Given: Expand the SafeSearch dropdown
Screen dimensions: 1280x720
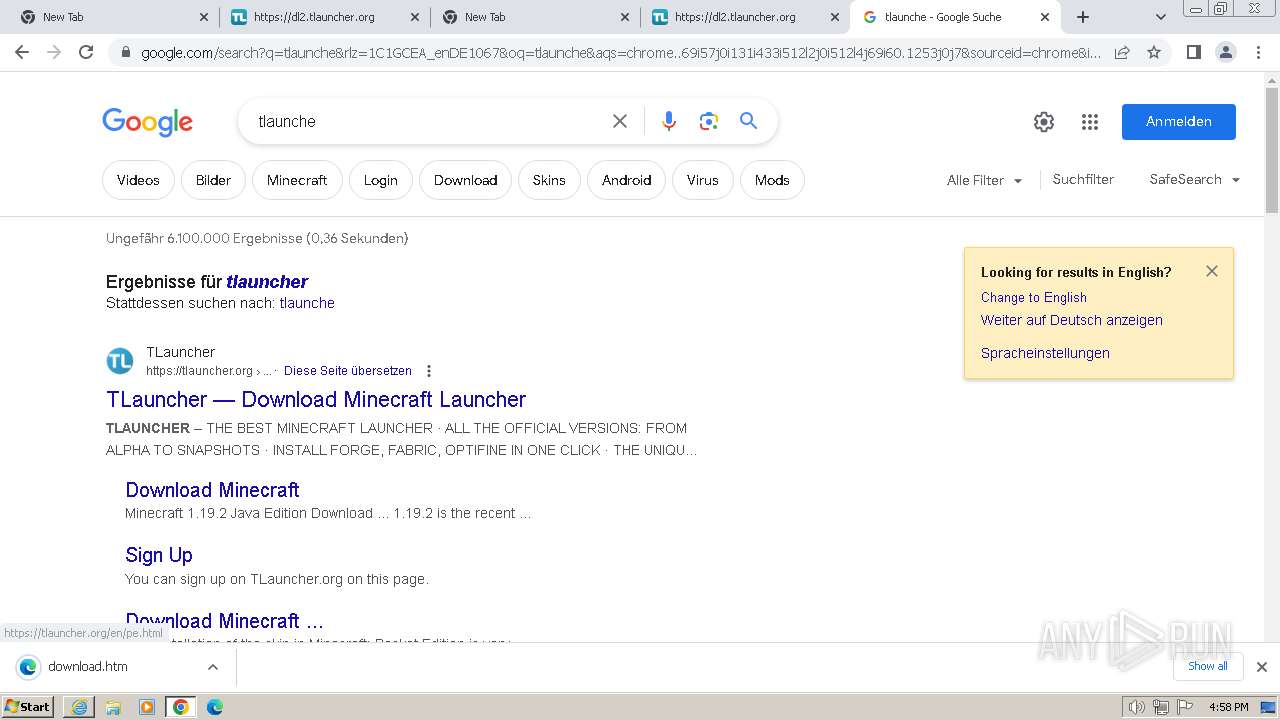Looking at the screenshot, I should (1195, 179).
